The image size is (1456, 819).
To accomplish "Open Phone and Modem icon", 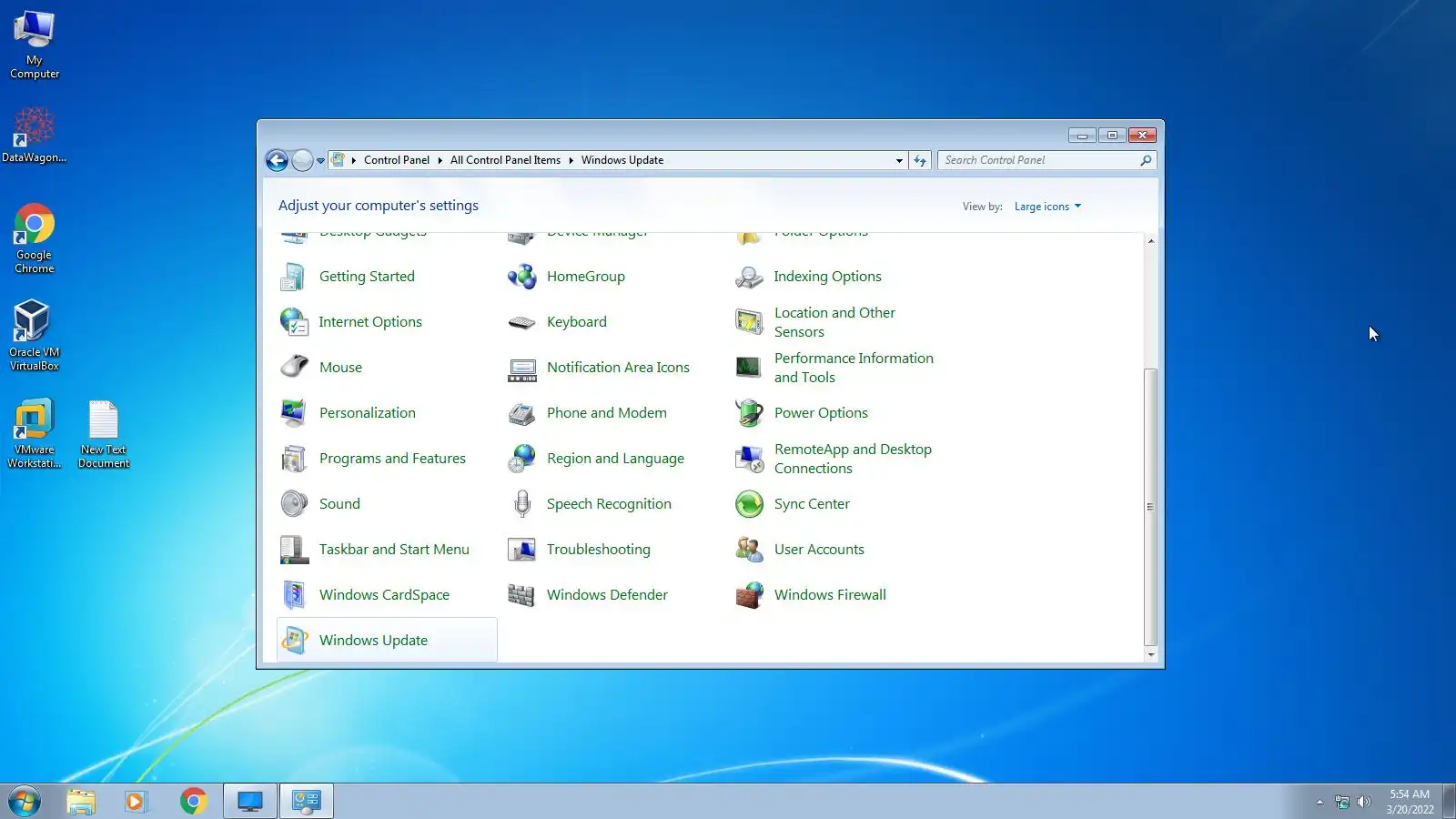I will pos(521,413).
